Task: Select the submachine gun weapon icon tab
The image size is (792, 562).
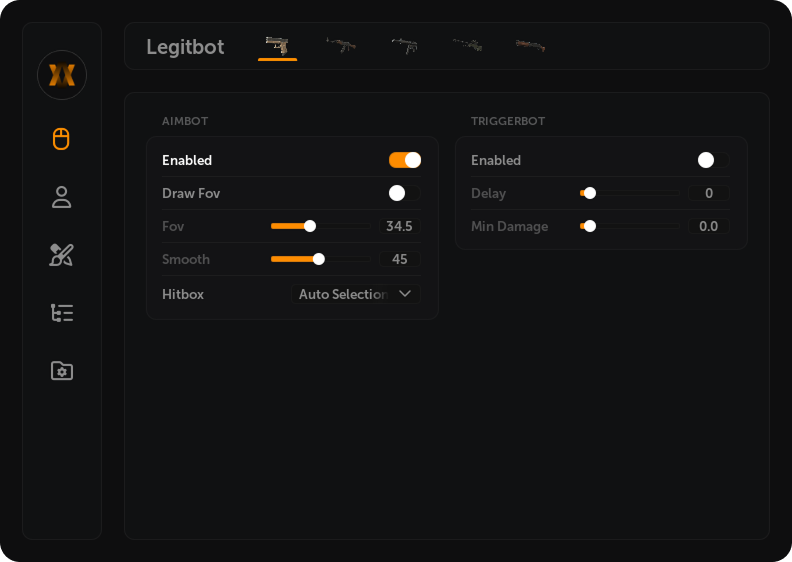Action: (x=404, y=45)
